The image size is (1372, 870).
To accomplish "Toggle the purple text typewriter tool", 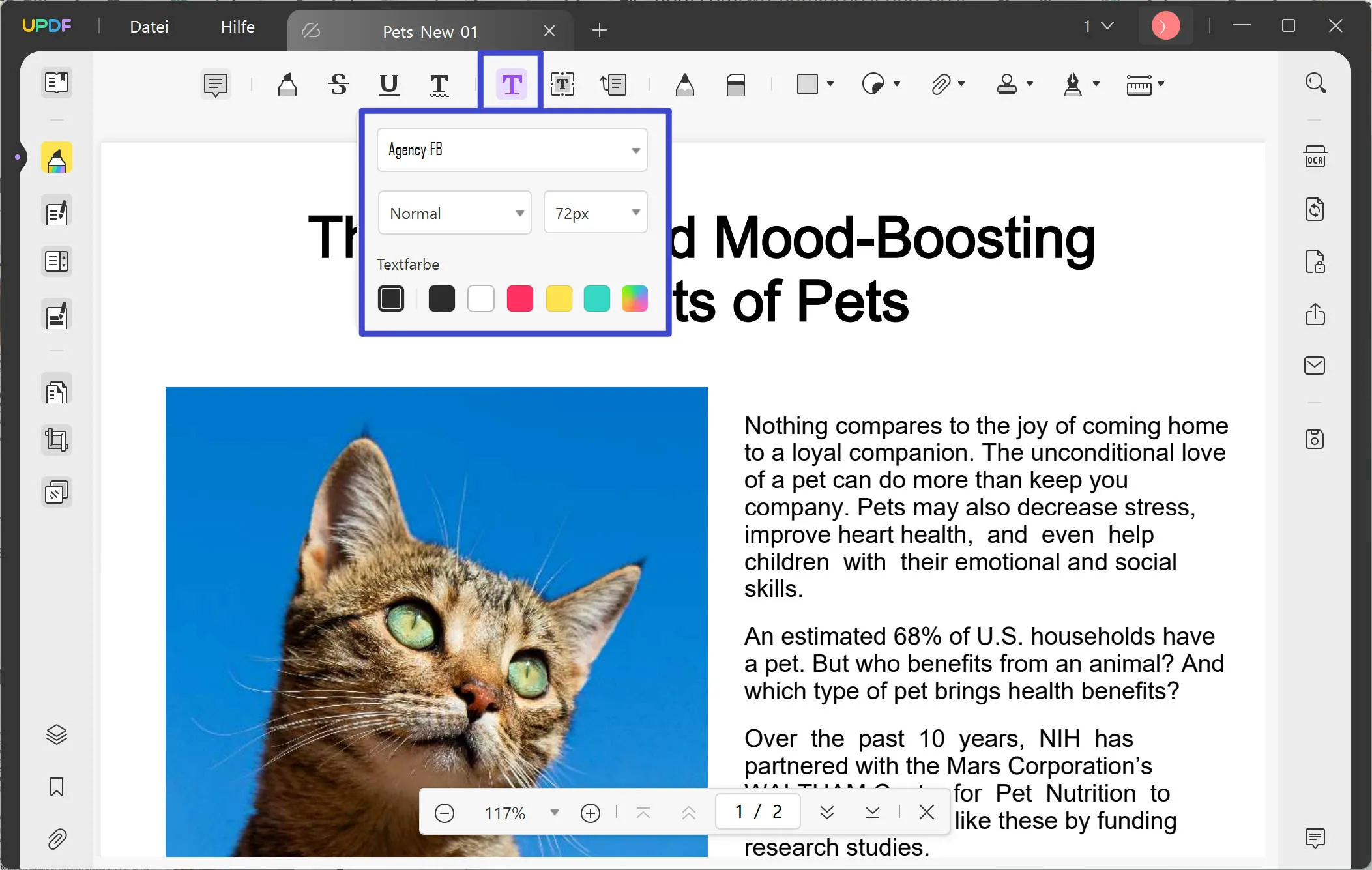I will tap(511, 84).
